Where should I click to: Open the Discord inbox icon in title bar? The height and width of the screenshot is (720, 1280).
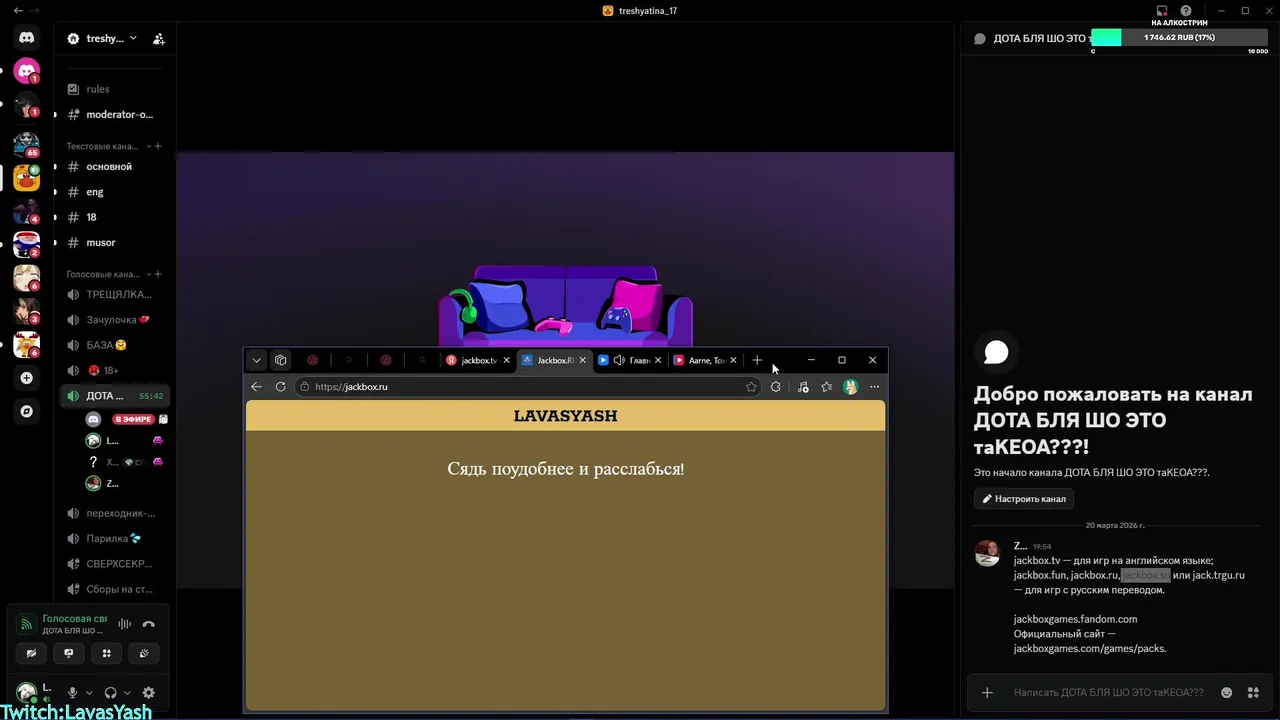[x=1162, y=11]
